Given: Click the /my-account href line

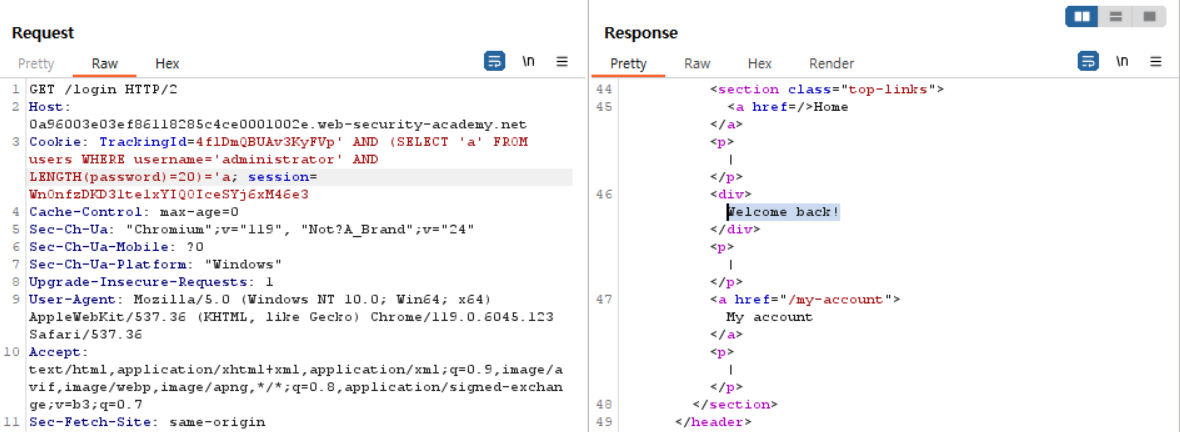Looking at the screenshot, I should pyautogui.click(x=805, y=299).
